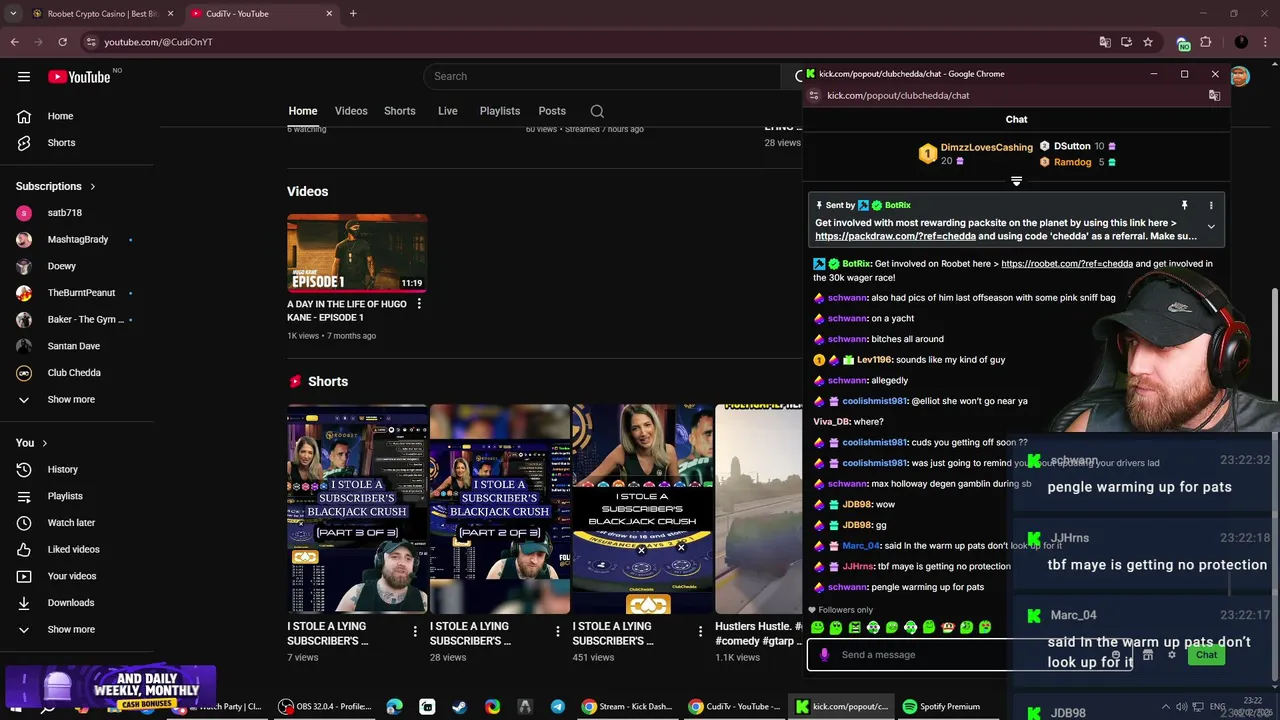Open Liked videos in the sidebar

click(73, 549)
